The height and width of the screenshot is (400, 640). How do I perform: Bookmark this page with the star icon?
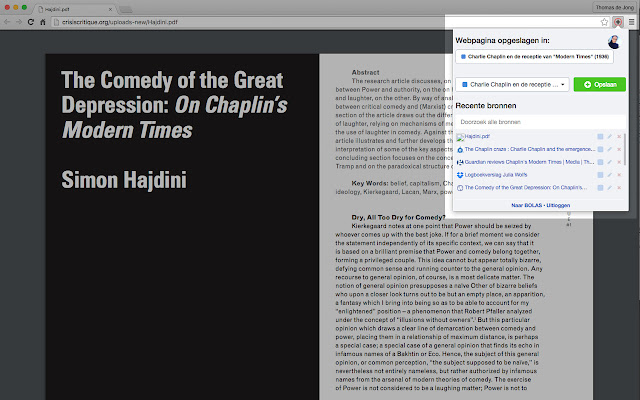pyautogui.click(x=604, y=22)
